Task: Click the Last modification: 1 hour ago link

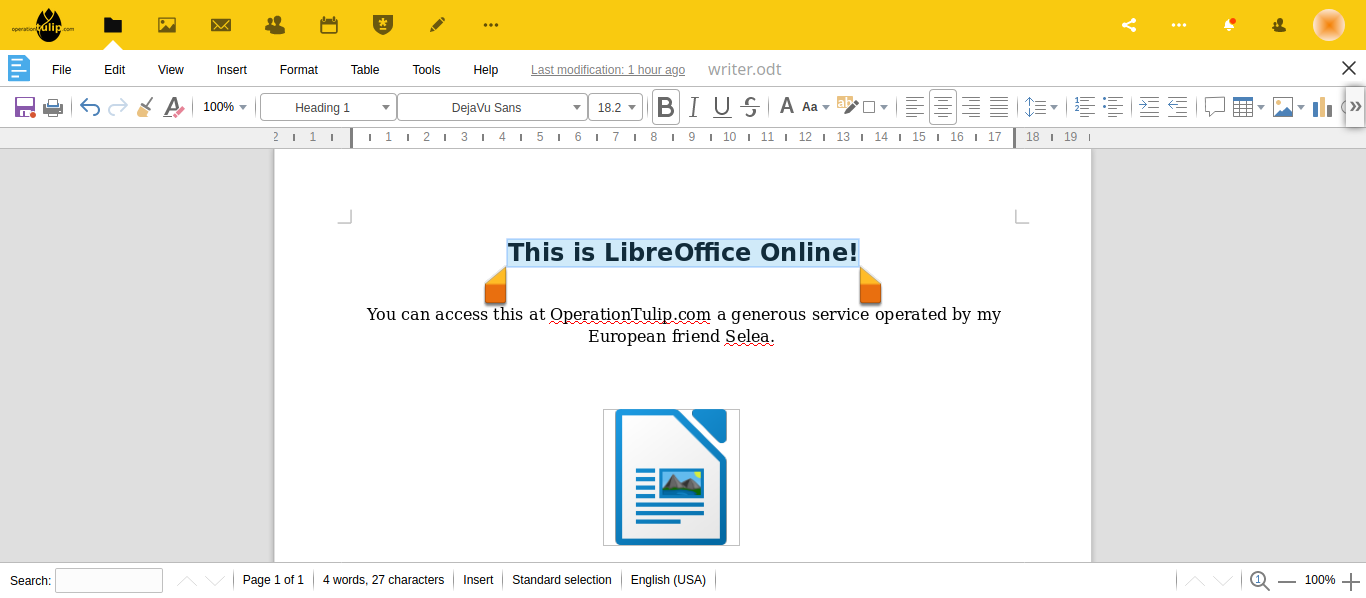Action: (608, 70)
